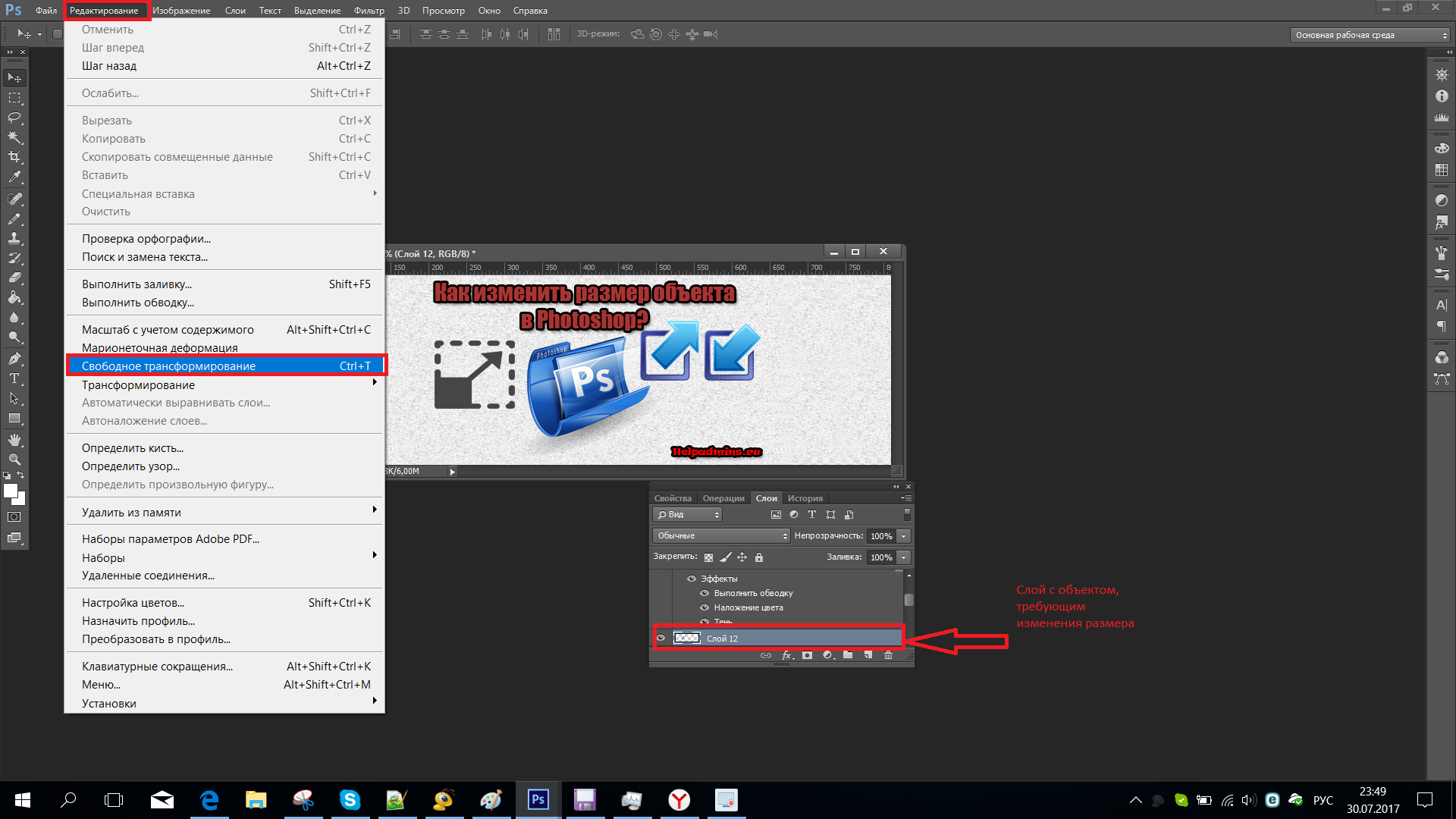Select the Text tool
The image size is (1456, 819).
pos(13,378)
